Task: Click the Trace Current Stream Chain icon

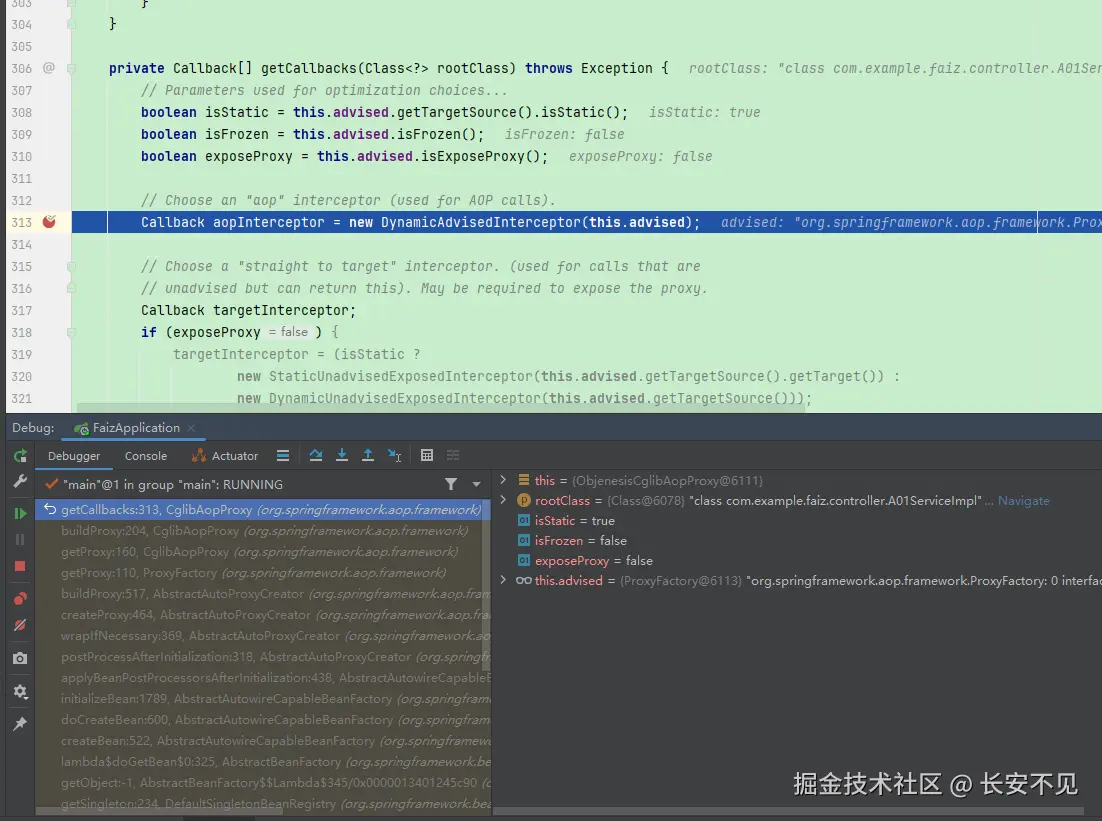Action: coord(453,455)
